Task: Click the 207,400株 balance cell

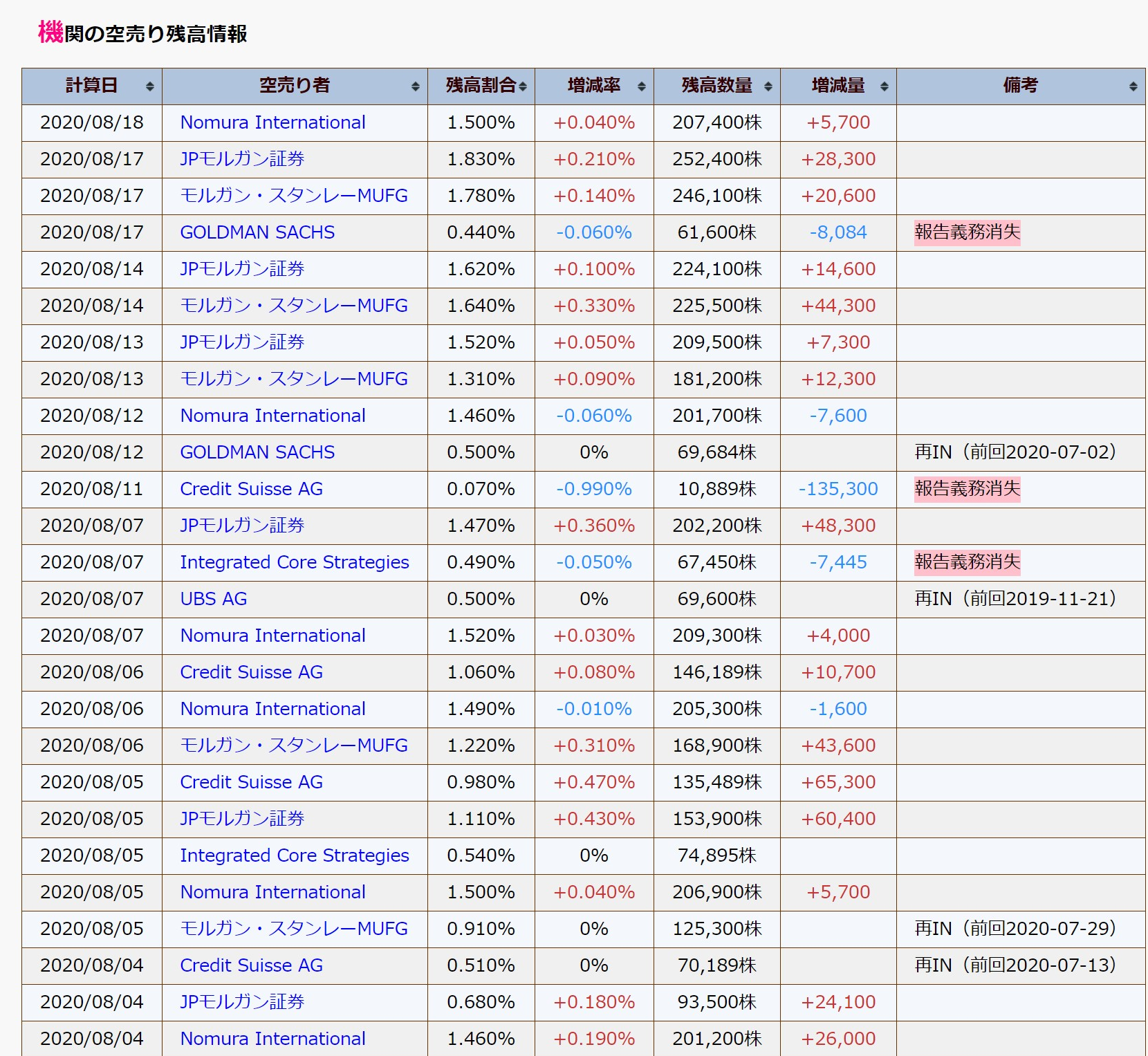Action: 717,122
